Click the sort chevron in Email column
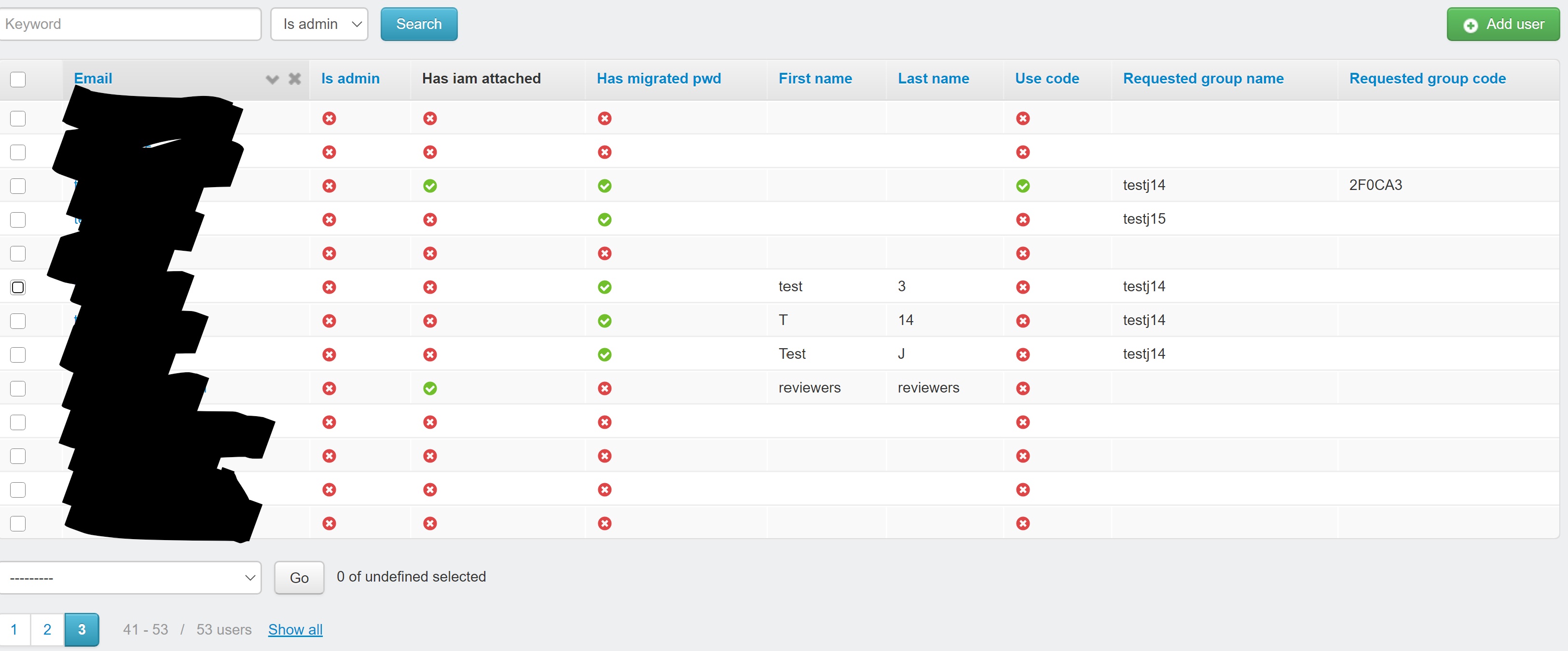This screenshot has height=651, width=1568. point(272,79)
